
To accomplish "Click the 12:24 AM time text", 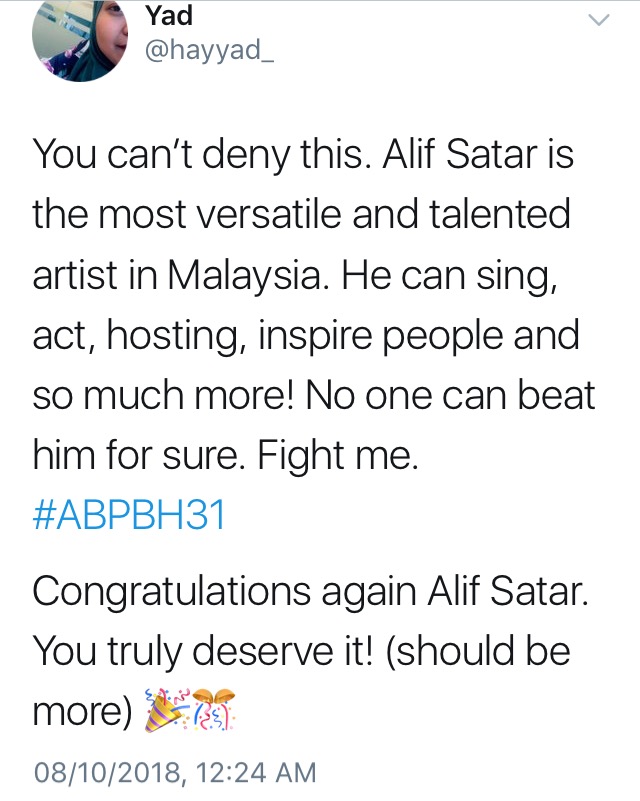I will (x=262, y=772).
